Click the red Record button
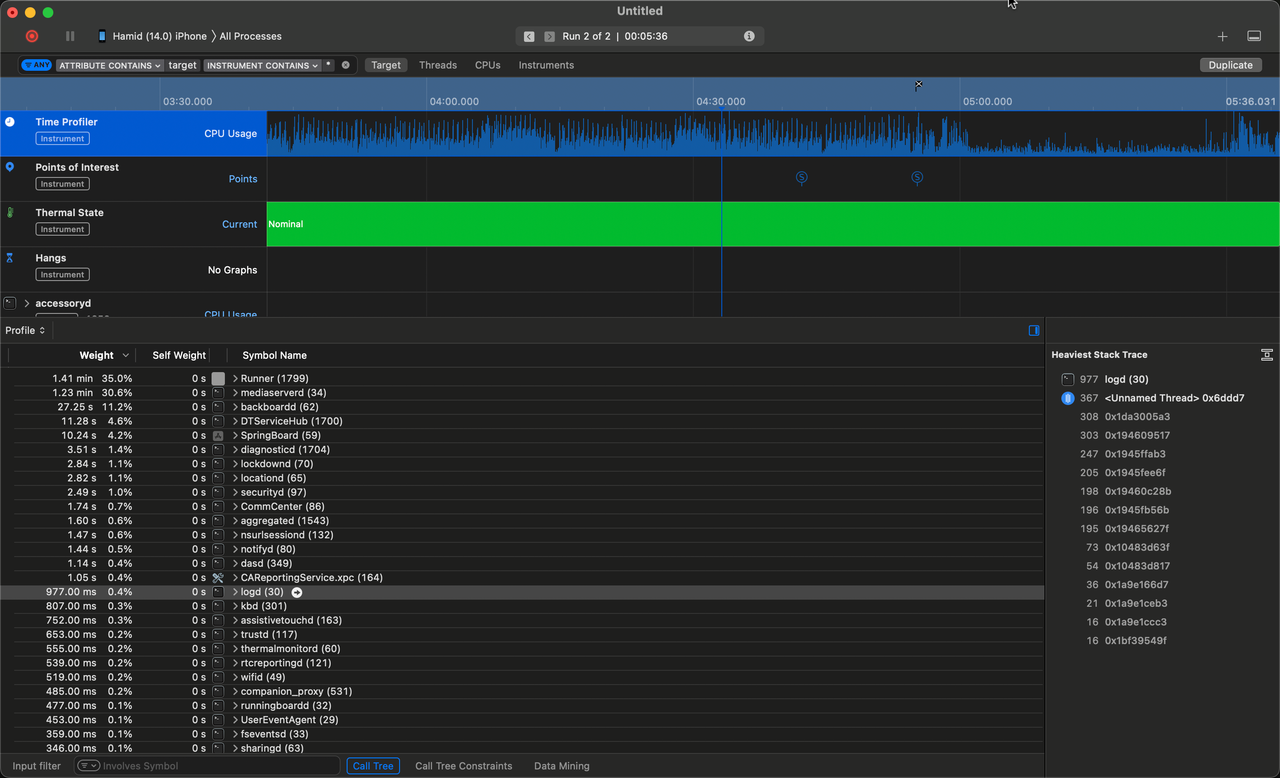Image resolution: width=1280 pixels, height=778 pixels. (32, 36)
